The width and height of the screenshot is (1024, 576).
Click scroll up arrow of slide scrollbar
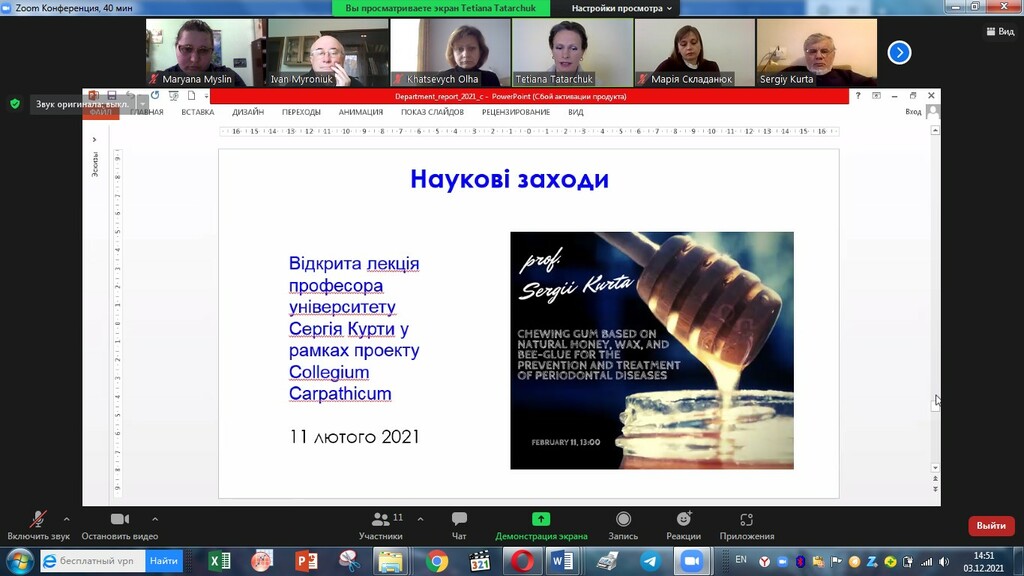[x=935, y=131]
